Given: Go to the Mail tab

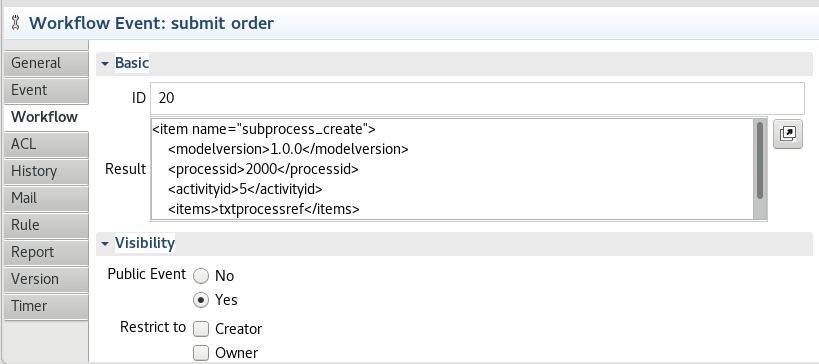Looking at the screenshot, I should pos(46,198).
